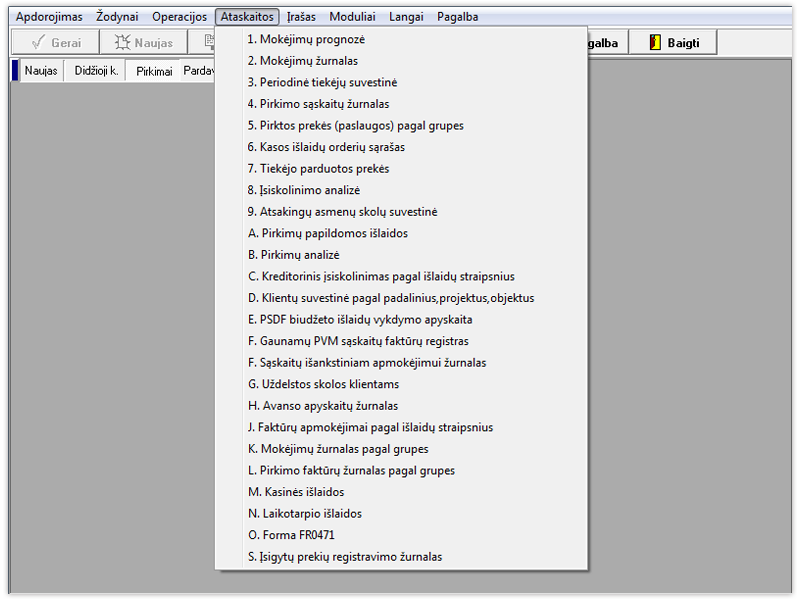Open N. Laikotarpio išlaidos report
This screenshot has width=800, height=600.
(x=401, y=513)
